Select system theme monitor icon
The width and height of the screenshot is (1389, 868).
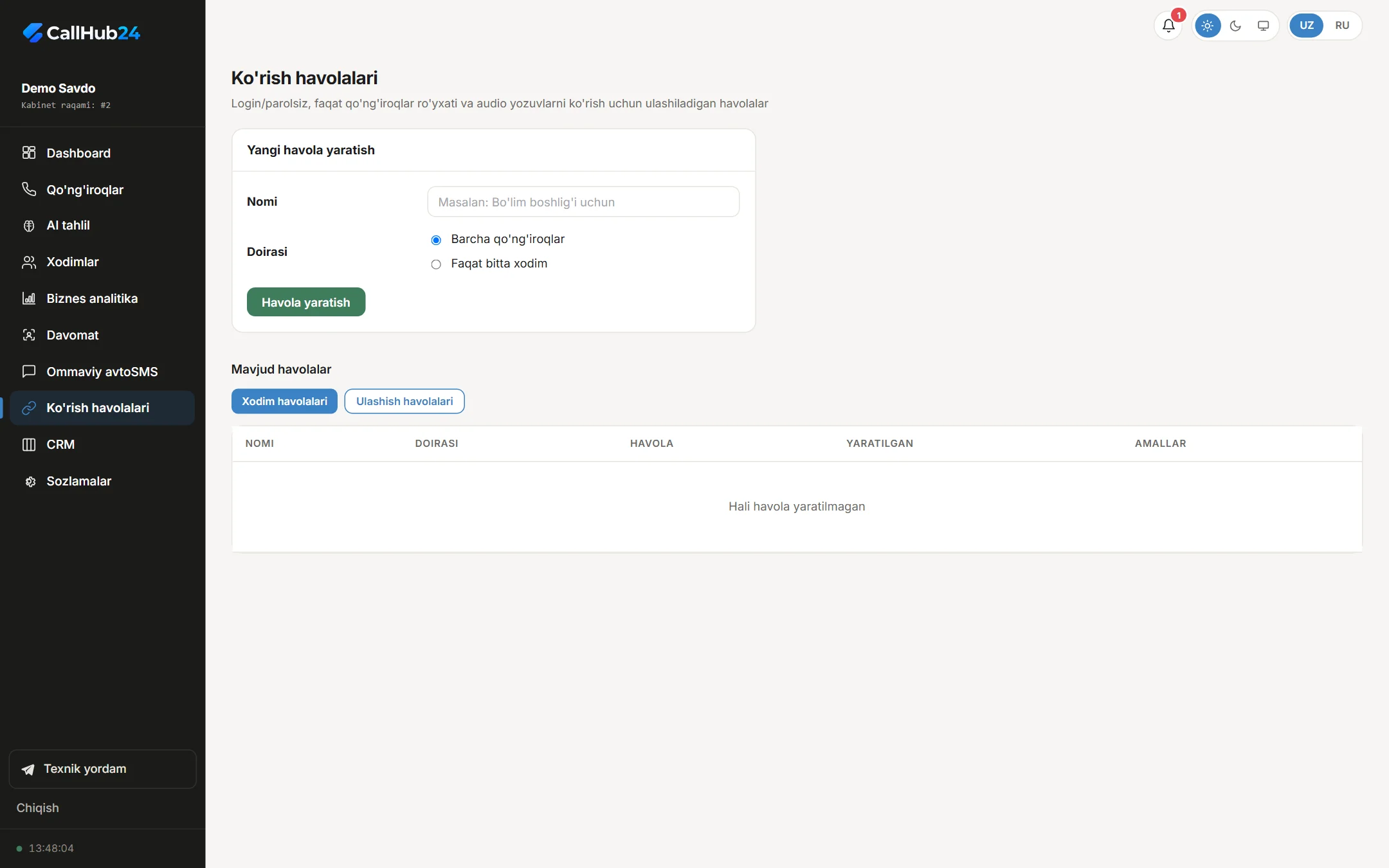[x=1263, y=26]
